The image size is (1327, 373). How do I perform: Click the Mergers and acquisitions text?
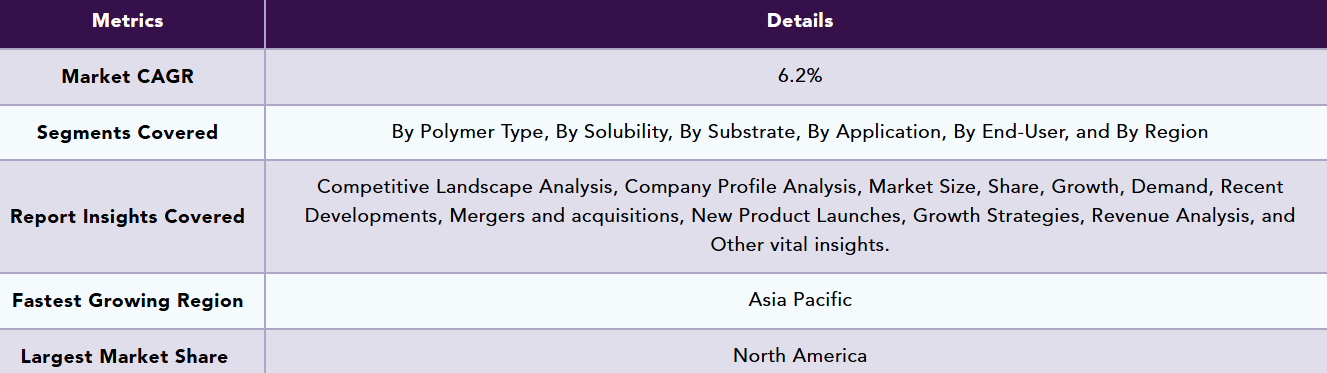[x=565, y=216]
